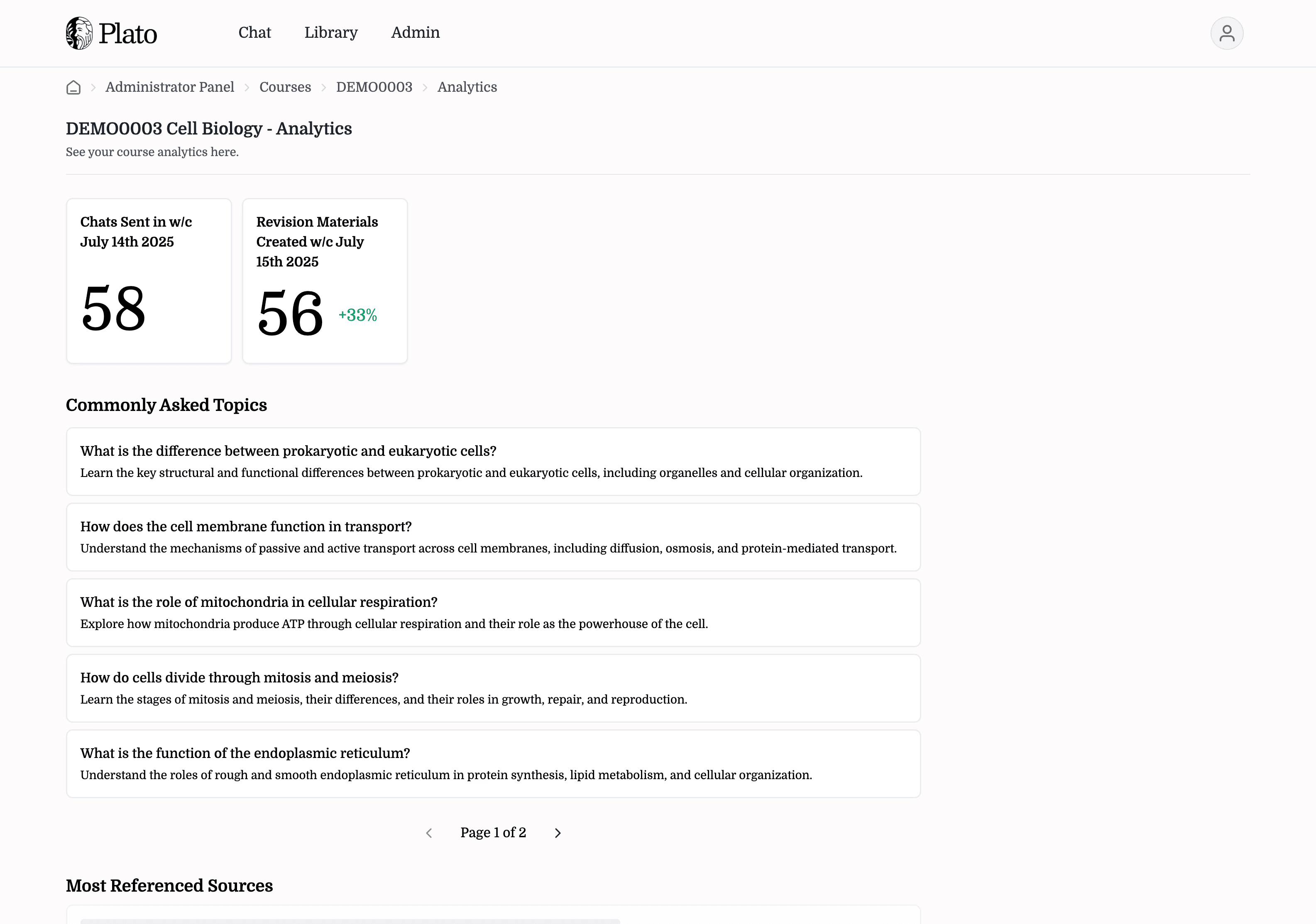1316x924 pixels.
Task: Open the user profile avatar menu
Action: [x=1226, y=33]
